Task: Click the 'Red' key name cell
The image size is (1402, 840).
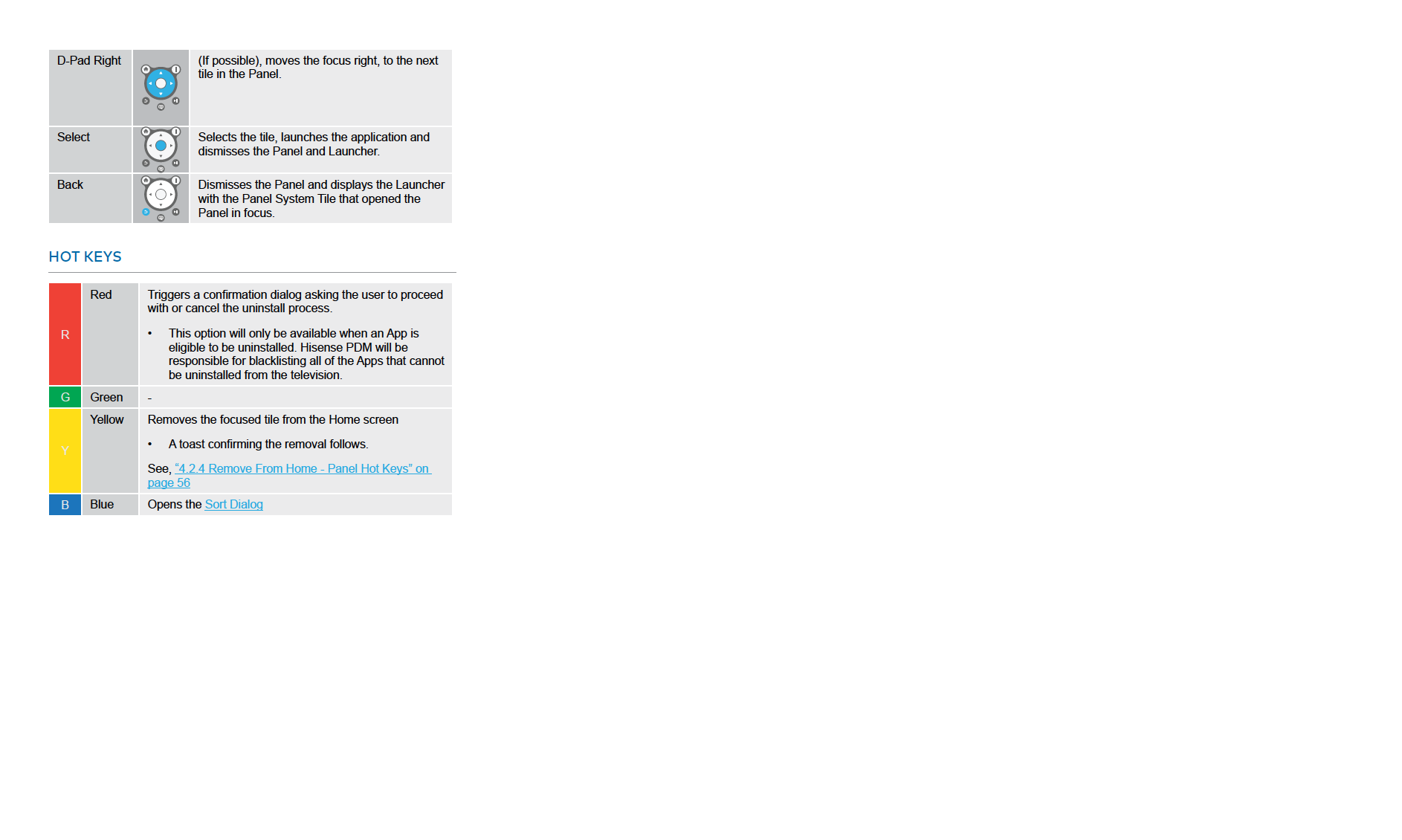Action: click(x=110, y=334)
